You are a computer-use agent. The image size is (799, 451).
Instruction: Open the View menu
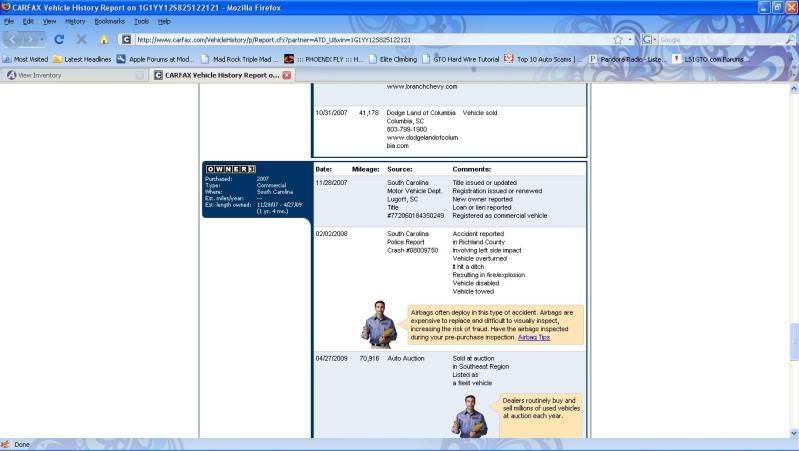(49, 21)
